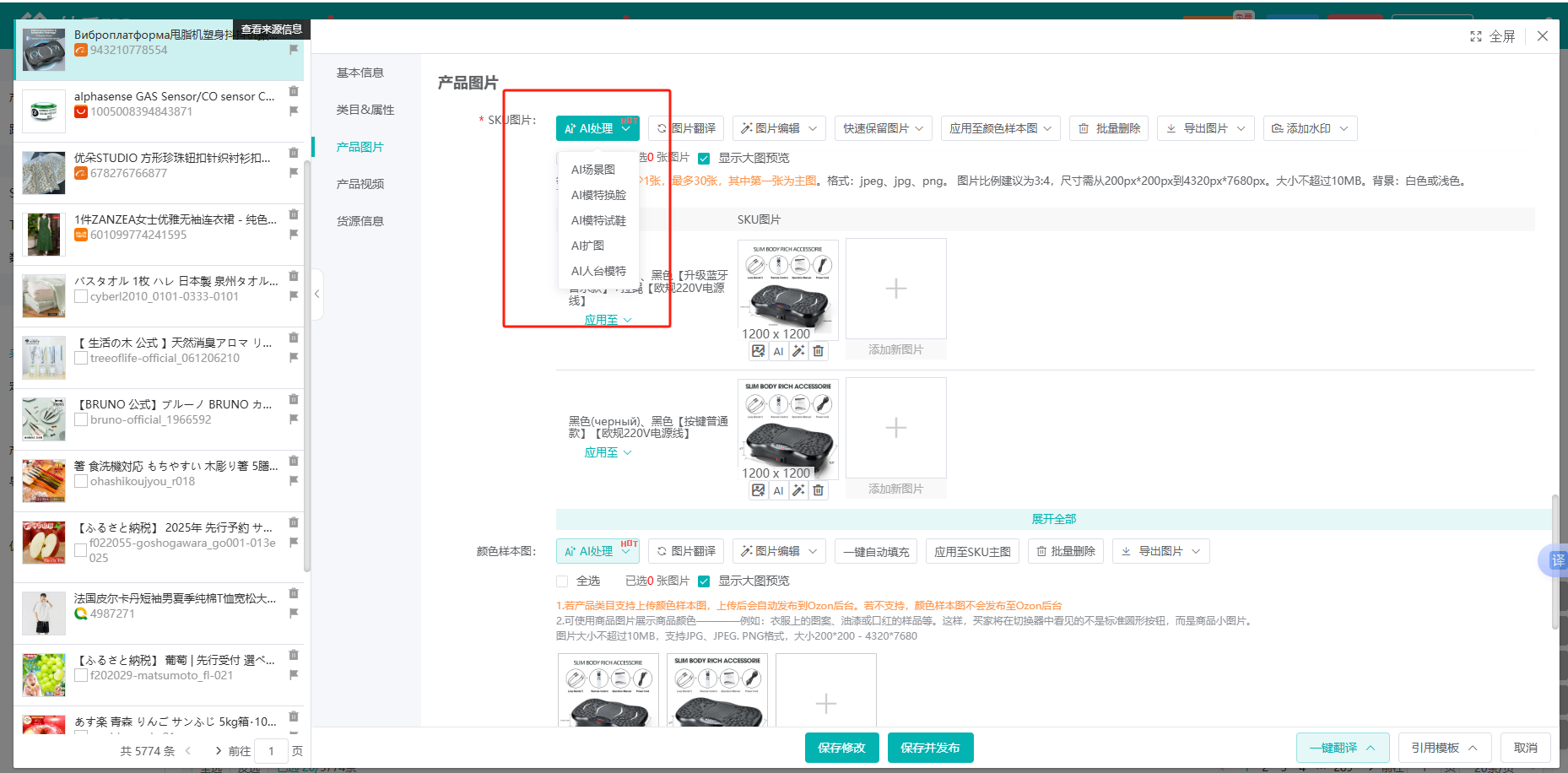Click the 添加水印 watermark icon
Image resolution: width=1568 pixels, height=773 pixels.
pos(1278,128)
